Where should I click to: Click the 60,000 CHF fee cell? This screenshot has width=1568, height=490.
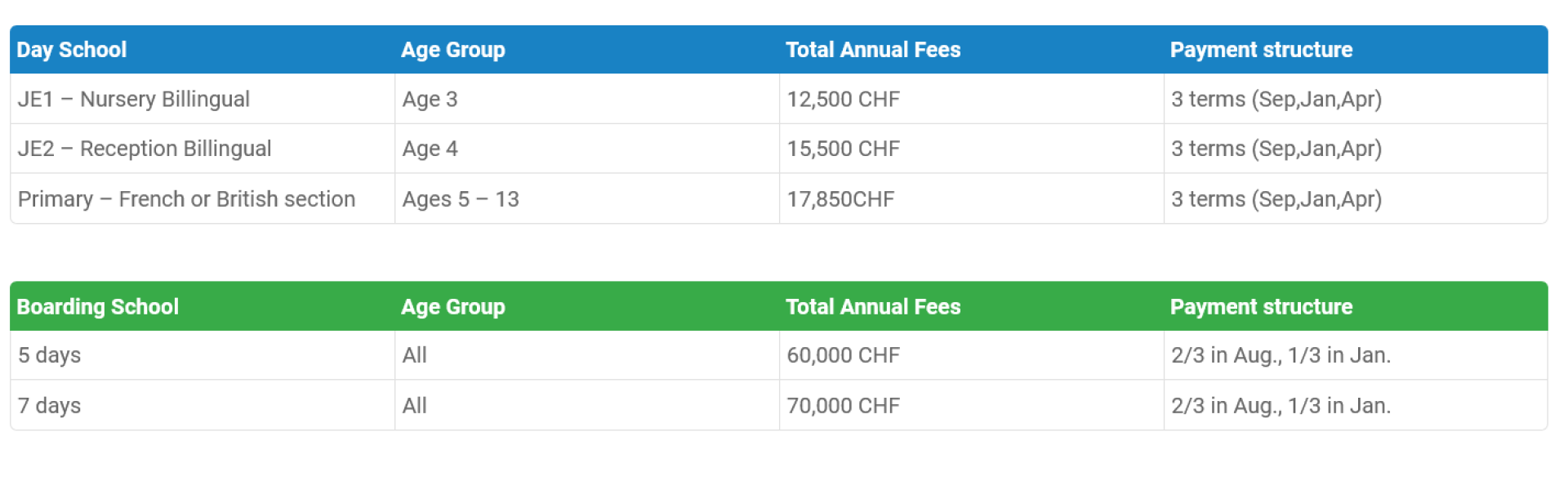(843, 355)
